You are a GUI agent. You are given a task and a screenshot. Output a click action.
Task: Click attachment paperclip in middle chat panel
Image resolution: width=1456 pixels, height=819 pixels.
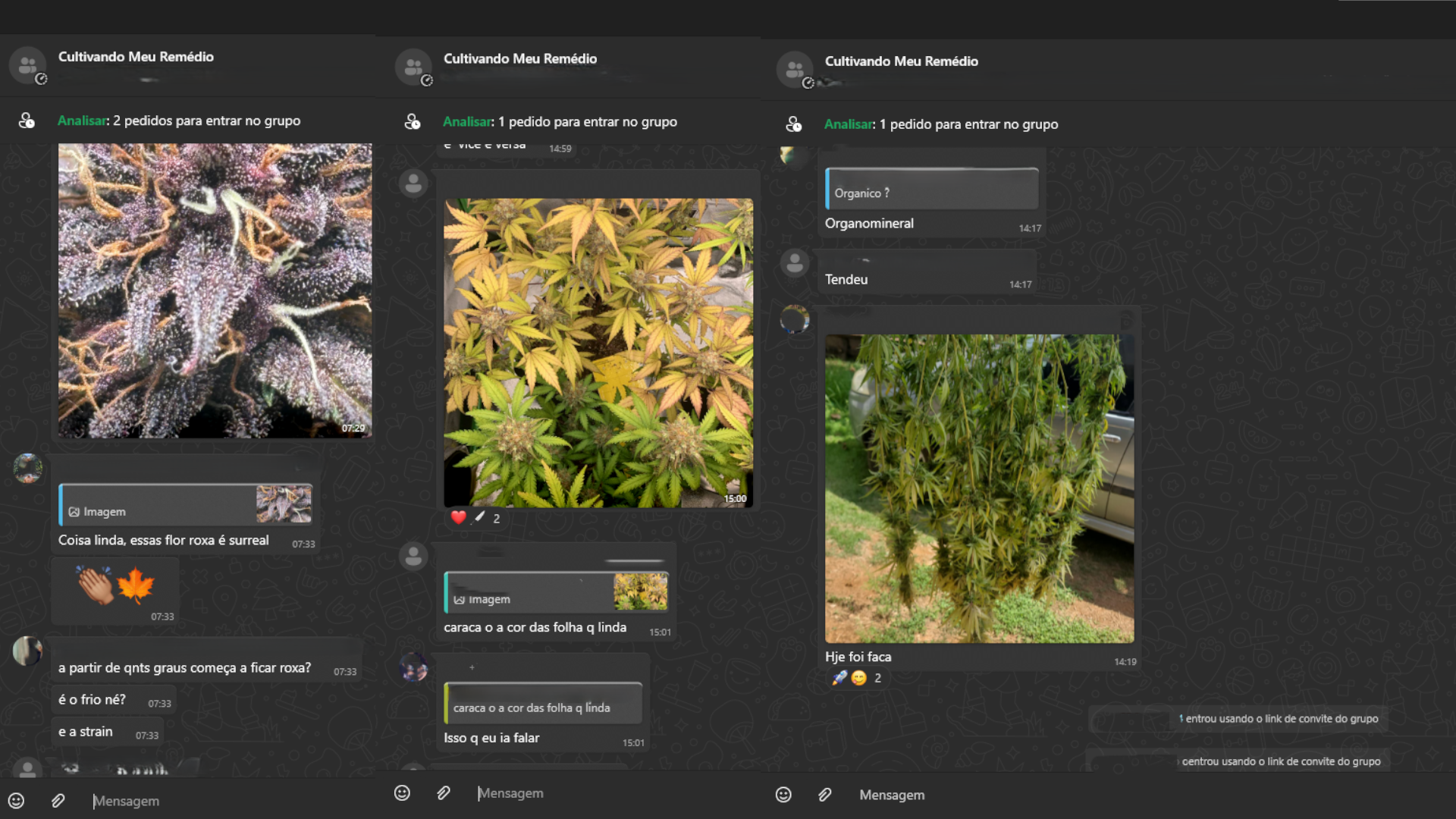pos(444,793)
